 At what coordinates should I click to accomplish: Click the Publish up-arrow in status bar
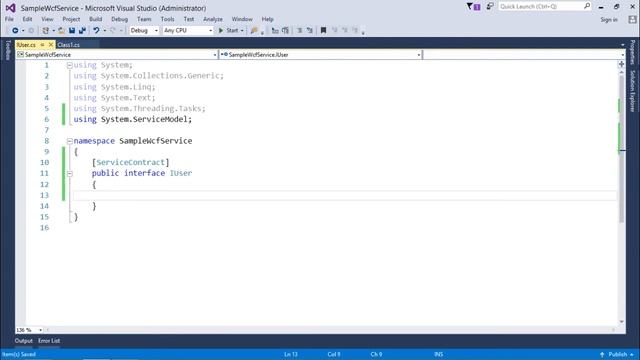[602, 354]
